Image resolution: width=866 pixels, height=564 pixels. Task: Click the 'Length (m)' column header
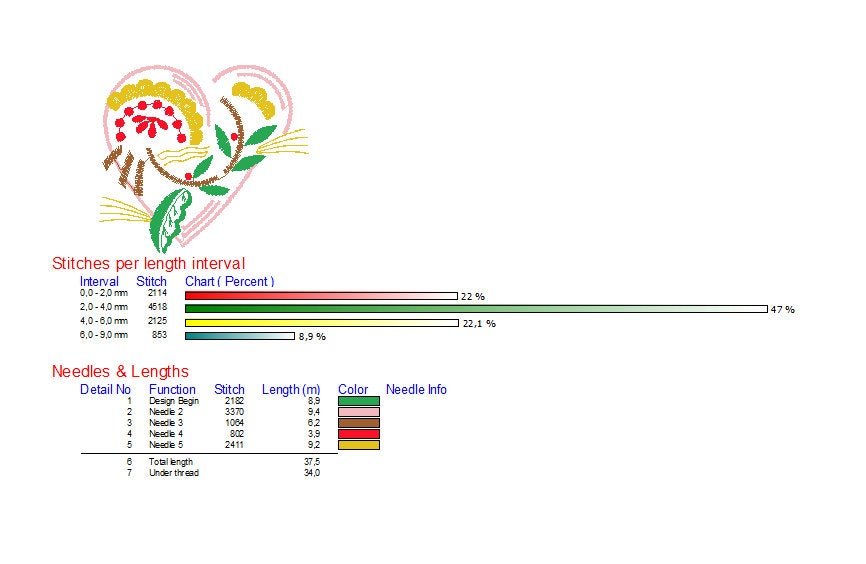(291, 389)
